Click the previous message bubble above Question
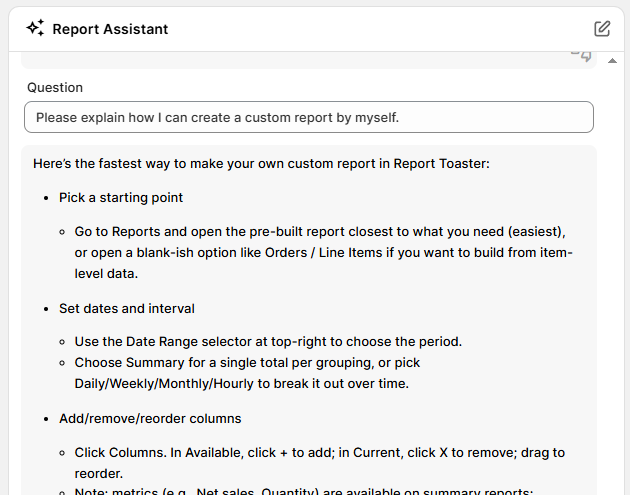The height and width of the screenshot is (495, 630). (x=300, y=59)
